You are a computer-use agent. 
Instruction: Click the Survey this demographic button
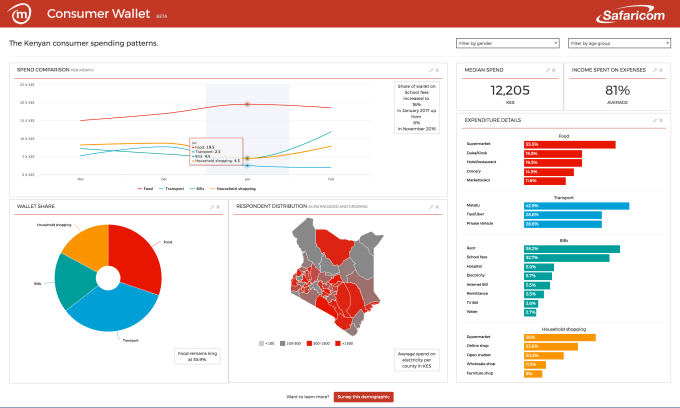[x=363, y=397]
